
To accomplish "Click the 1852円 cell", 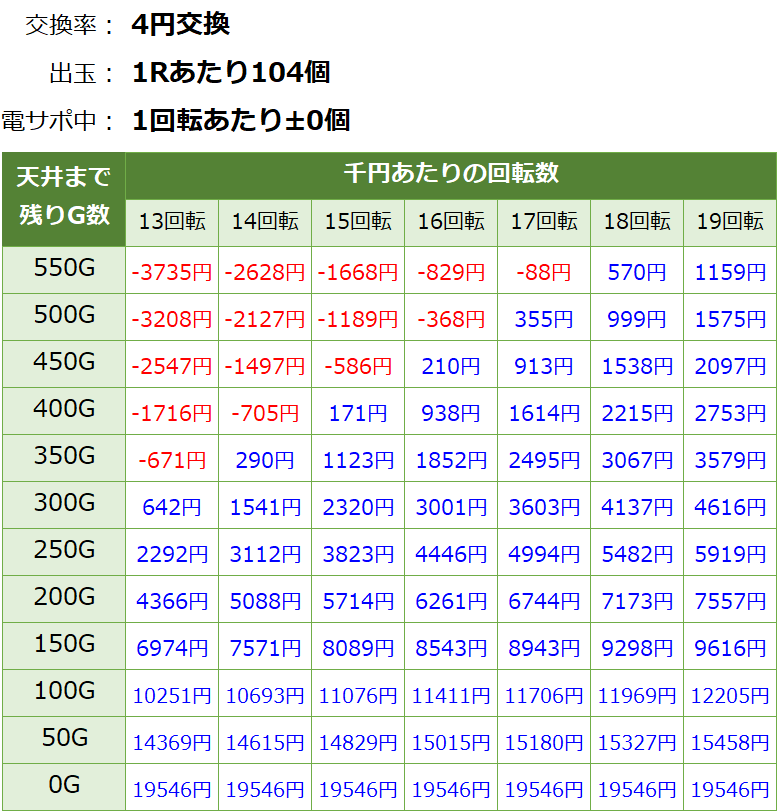I will [x=451, y=460].
